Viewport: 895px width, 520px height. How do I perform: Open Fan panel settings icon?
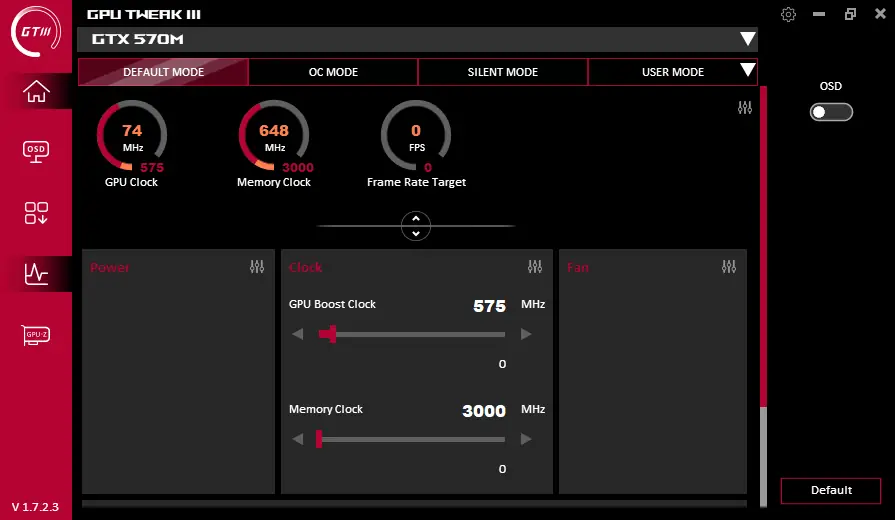pyautogui.click(x=729, y=267)
